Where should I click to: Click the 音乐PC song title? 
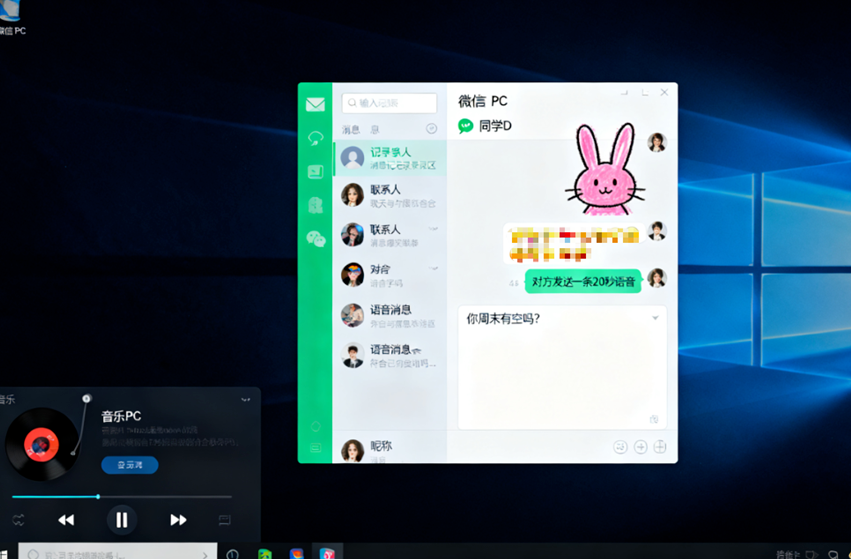[x=121, y=416]
